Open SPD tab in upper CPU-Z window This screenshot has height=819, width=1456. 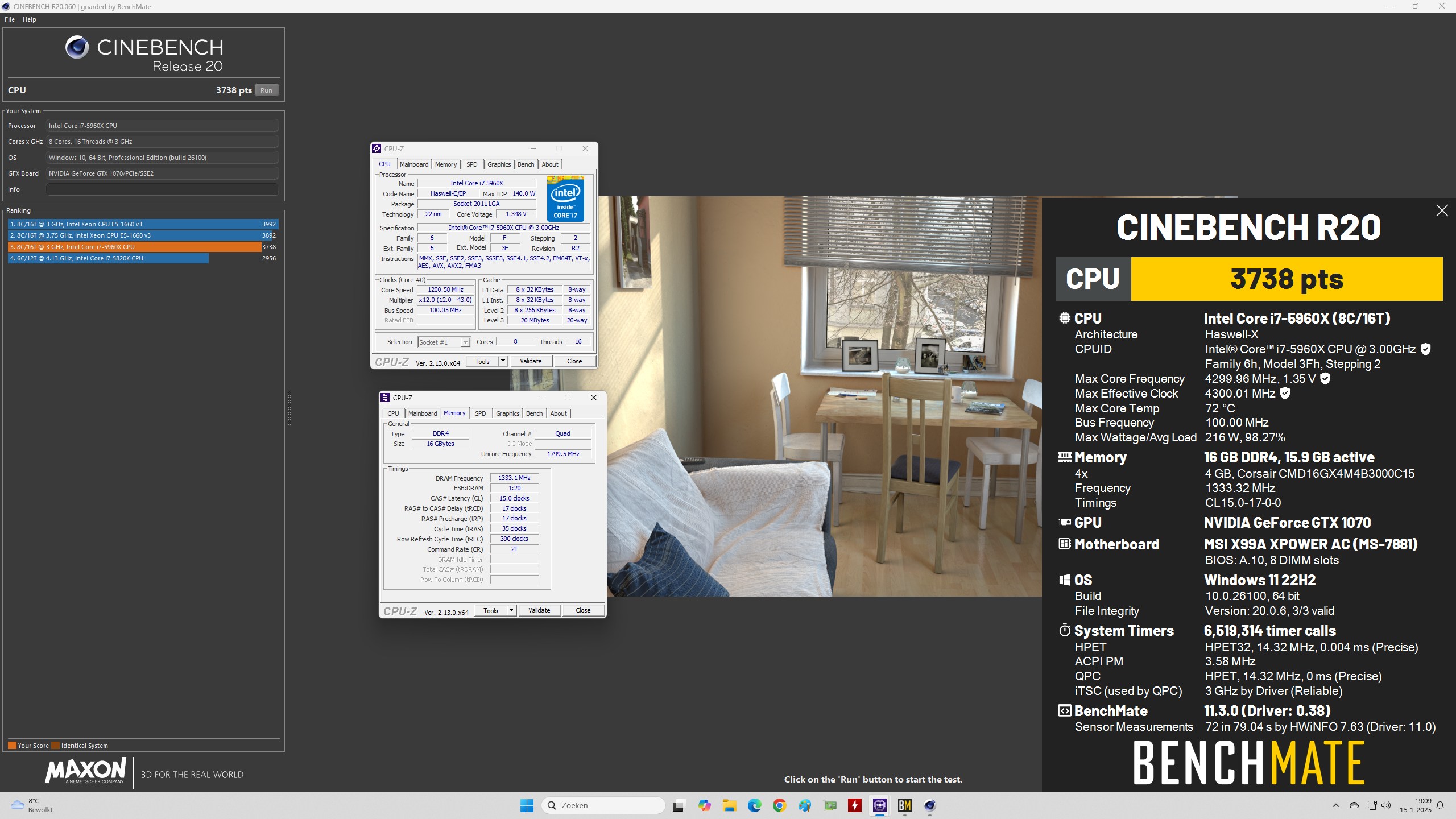click(x=472, y=164)
